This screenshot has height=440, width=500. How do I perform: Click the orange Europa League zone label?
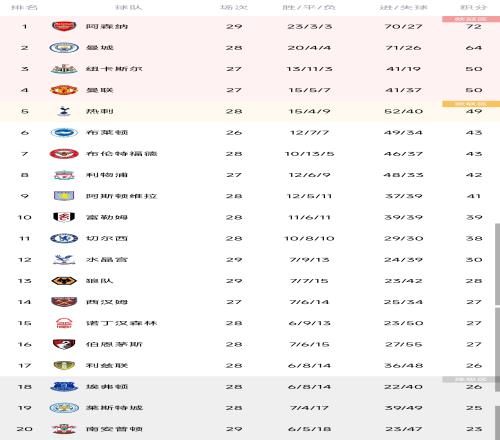pos(471,104)
